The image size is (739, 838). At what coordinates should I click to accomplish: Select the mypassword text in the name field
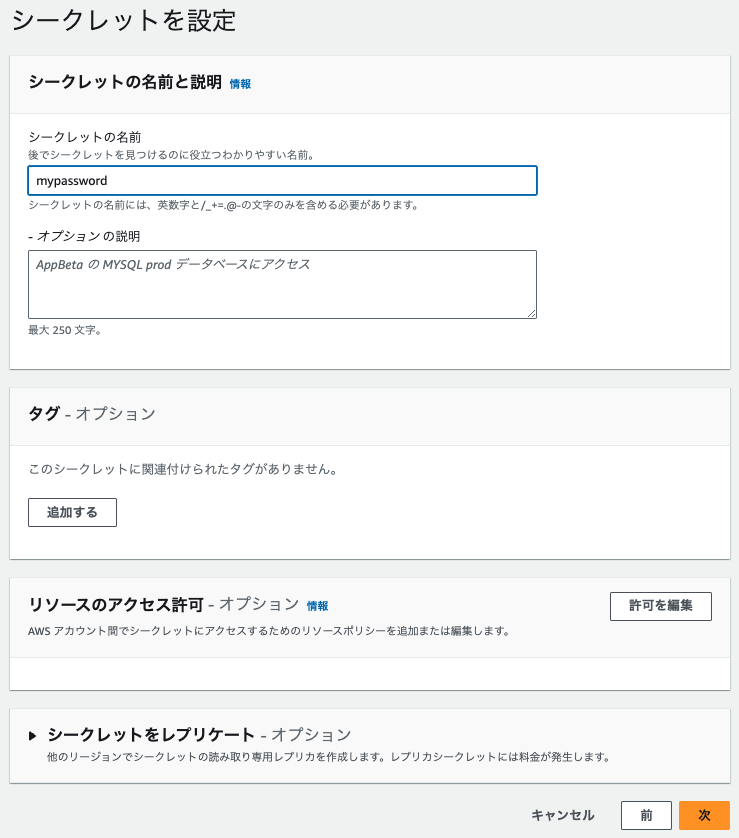[x=65, y=182]
